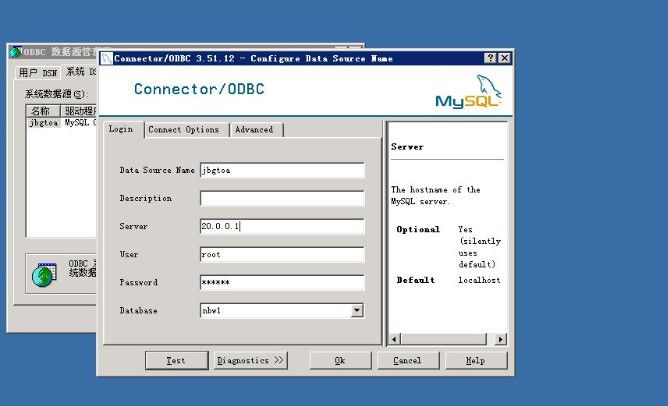The height and width of the screenshot is (406, 668).
Task: Click the Connector/ODBC dialog title icon
Action: [x=107, y=58]
